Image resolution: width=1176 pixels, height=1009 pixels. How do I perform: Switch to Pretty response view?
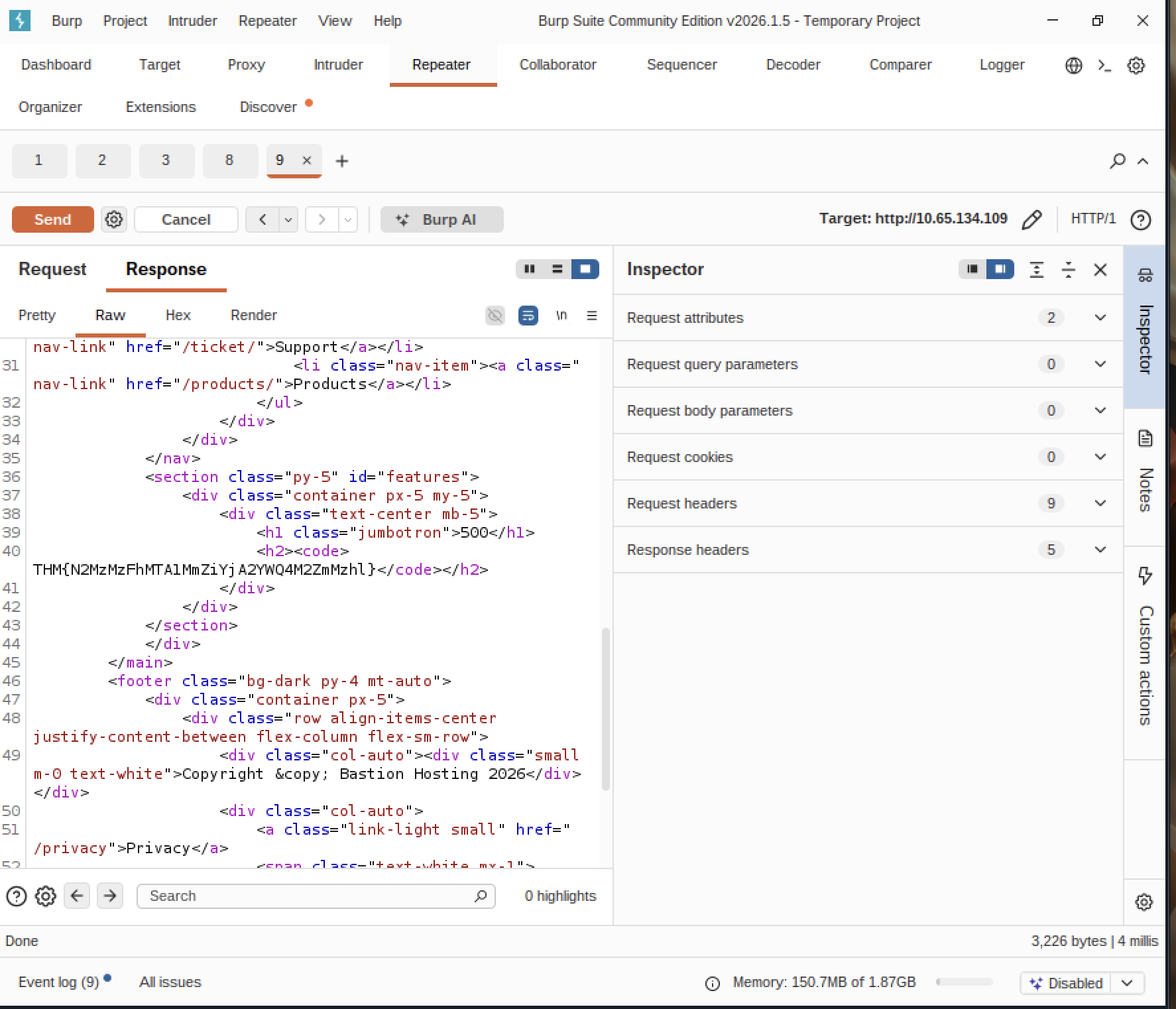click(37, 316)
